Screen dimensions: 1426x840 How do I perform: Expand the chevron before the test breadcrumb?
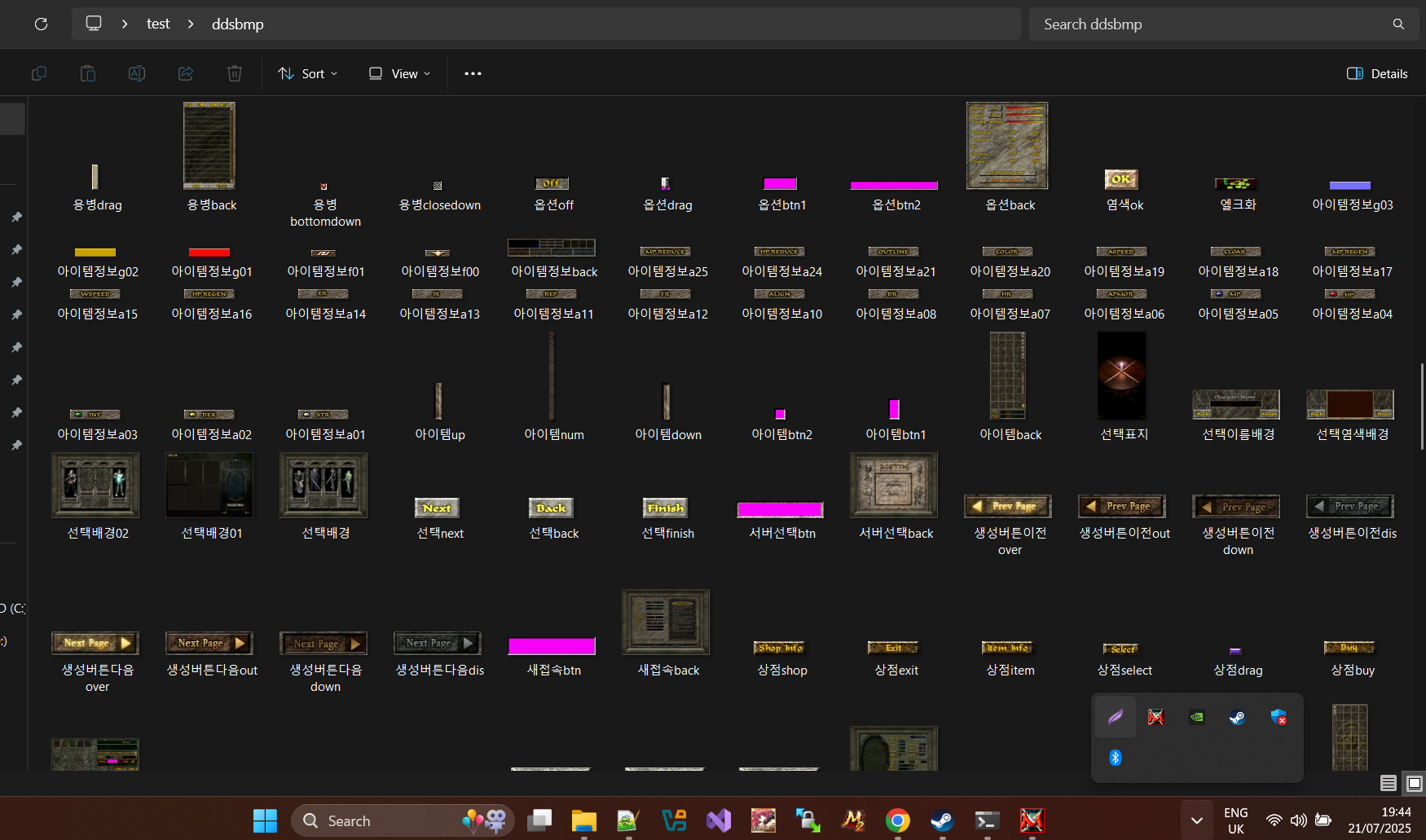tap(125, 24)
